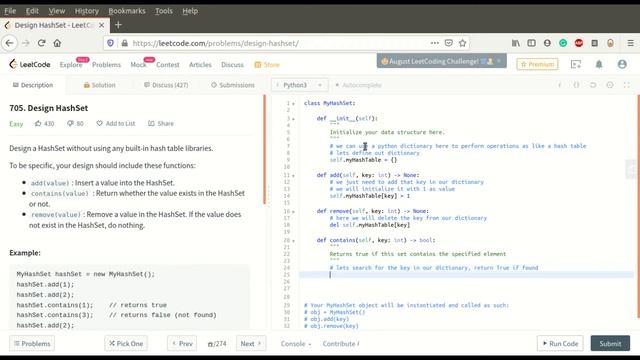Fold the contains method at line 20
Screen dimensions: 640x360
[293, 240]
